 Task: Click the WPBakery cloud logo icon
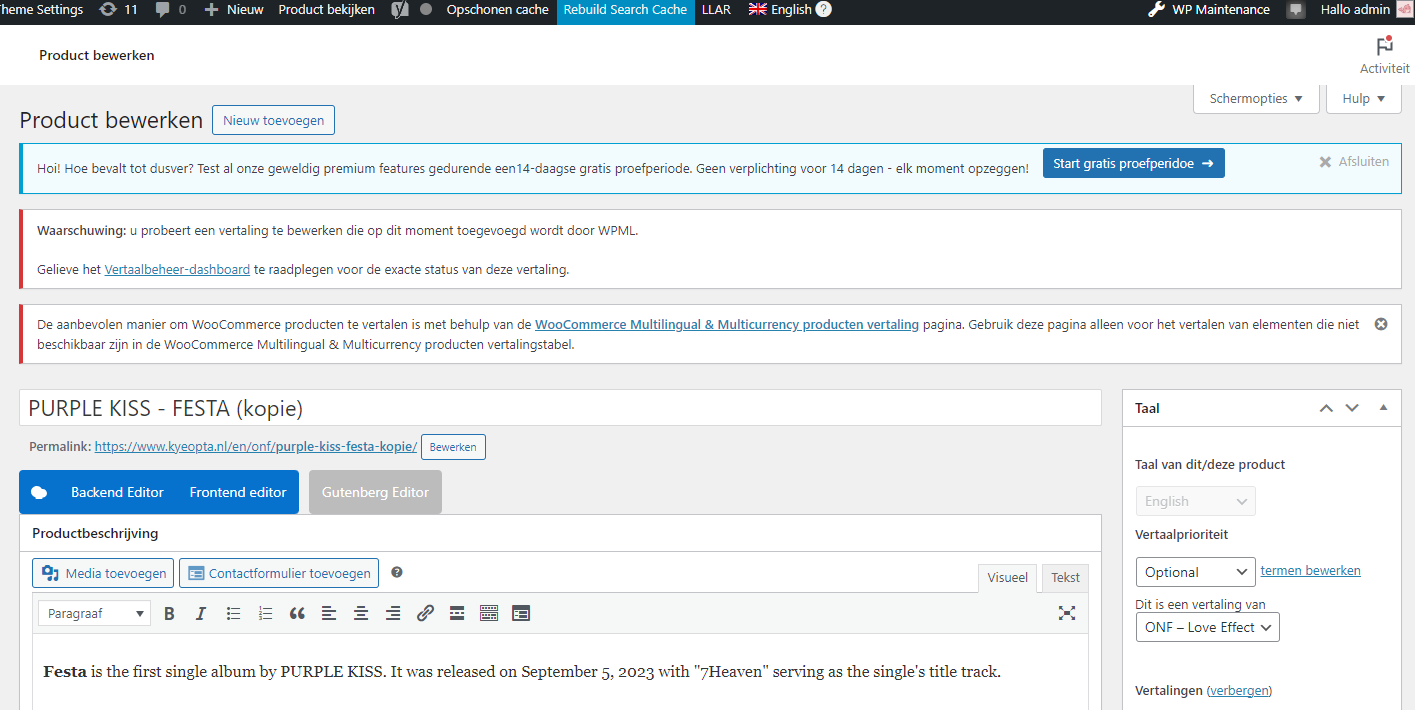tap(39, 492)
